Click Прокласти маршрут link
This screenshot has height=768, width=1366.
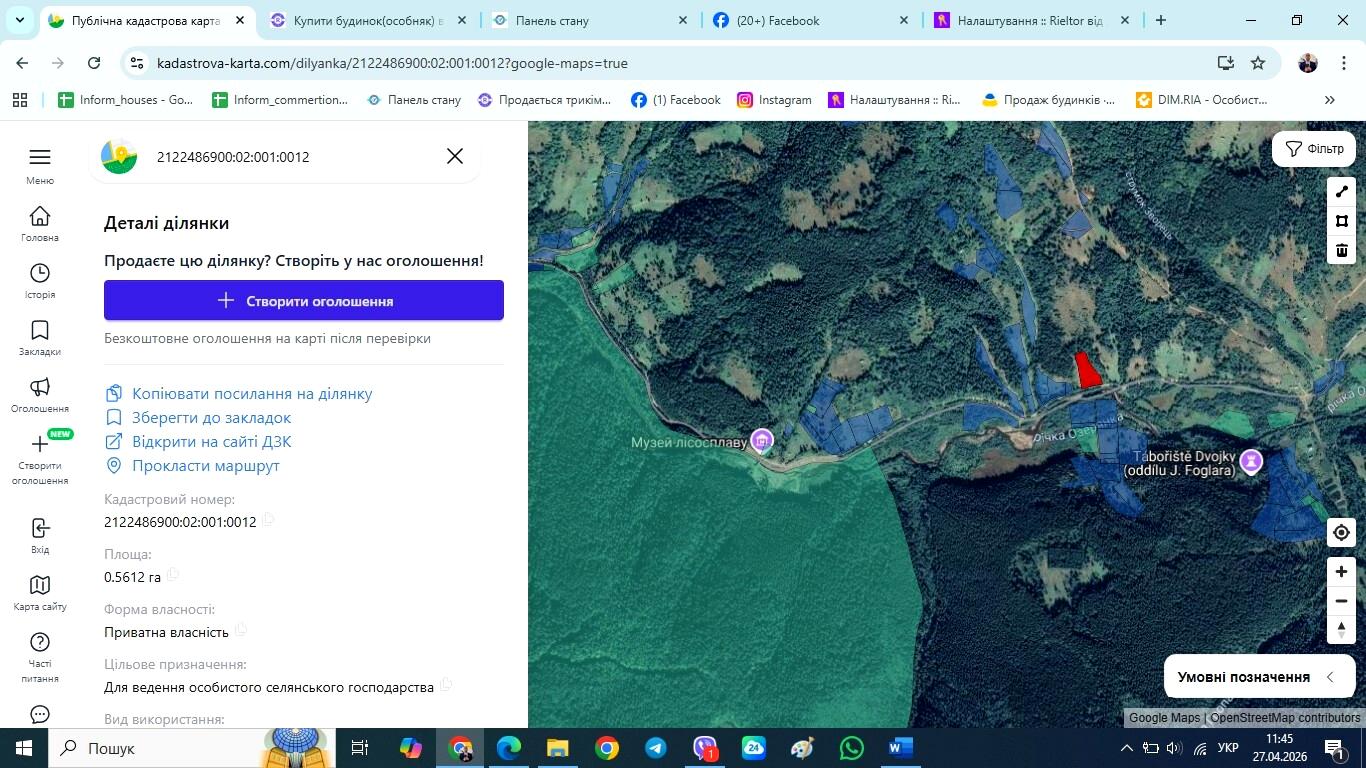tap(192, 465)
